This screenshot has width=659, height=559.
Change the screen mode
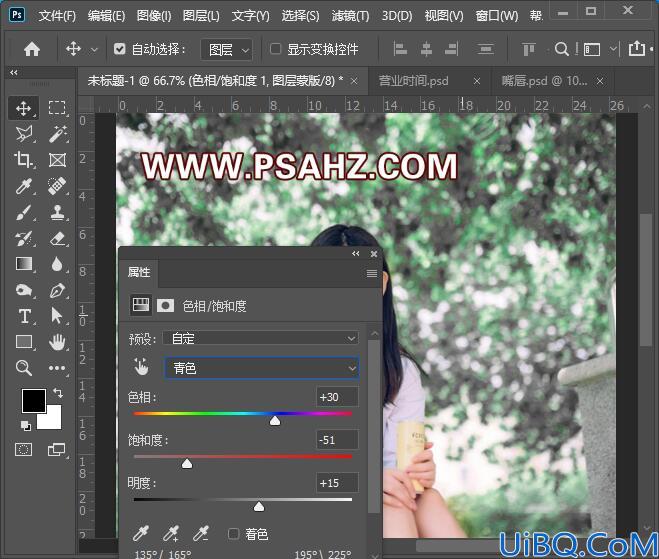coord(56,450)
